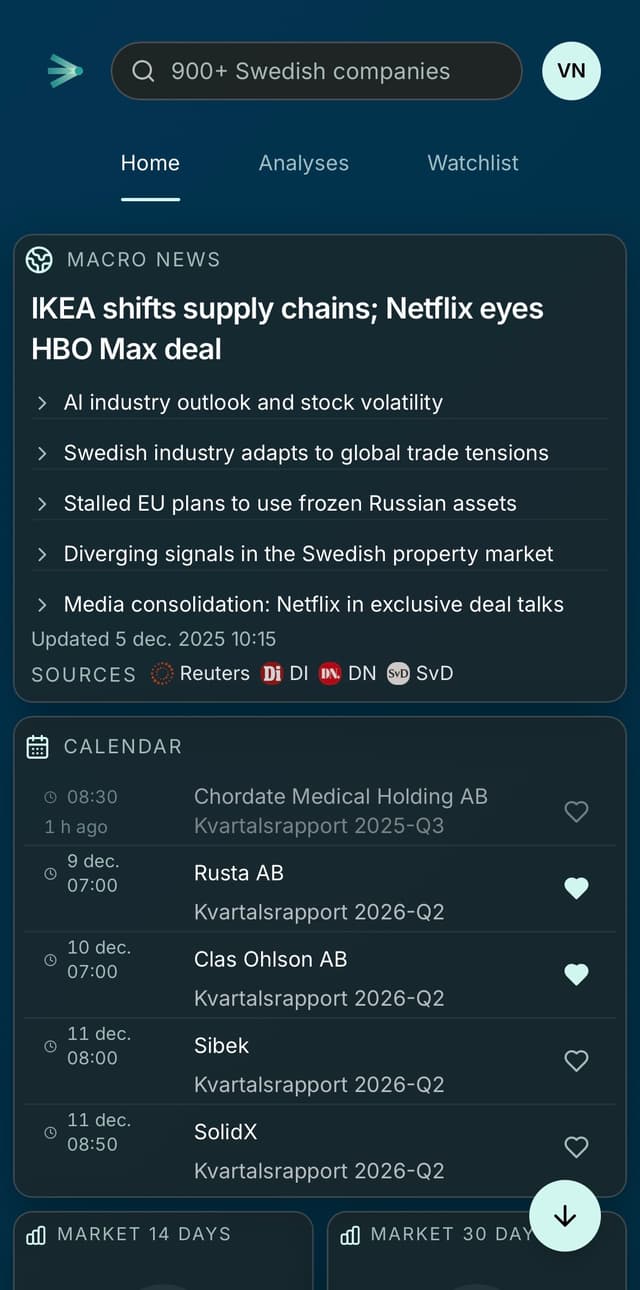Expand Stalled EU plans news item
This screenshot has width=640, height=1290.
click(x=290, y=504)
